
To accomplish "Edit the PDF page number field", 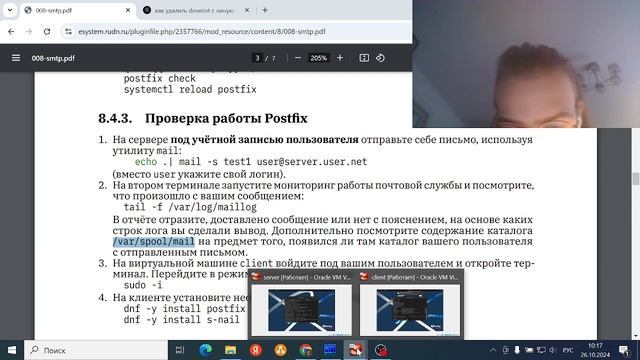I will 257,58.
